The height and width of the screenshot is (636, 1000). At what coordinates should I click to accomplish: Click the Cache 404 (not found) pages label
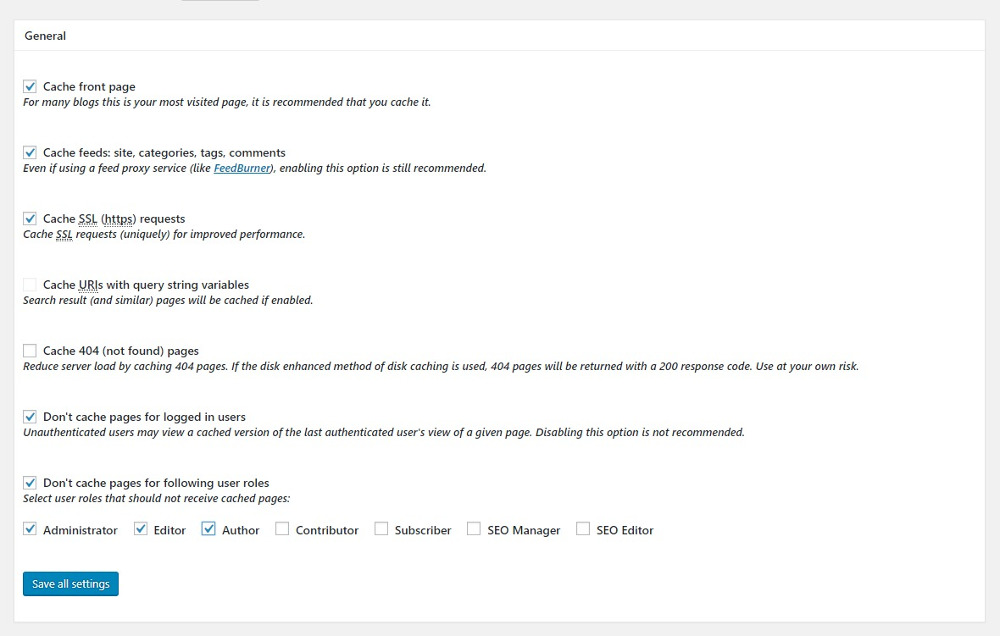(121, 351)
